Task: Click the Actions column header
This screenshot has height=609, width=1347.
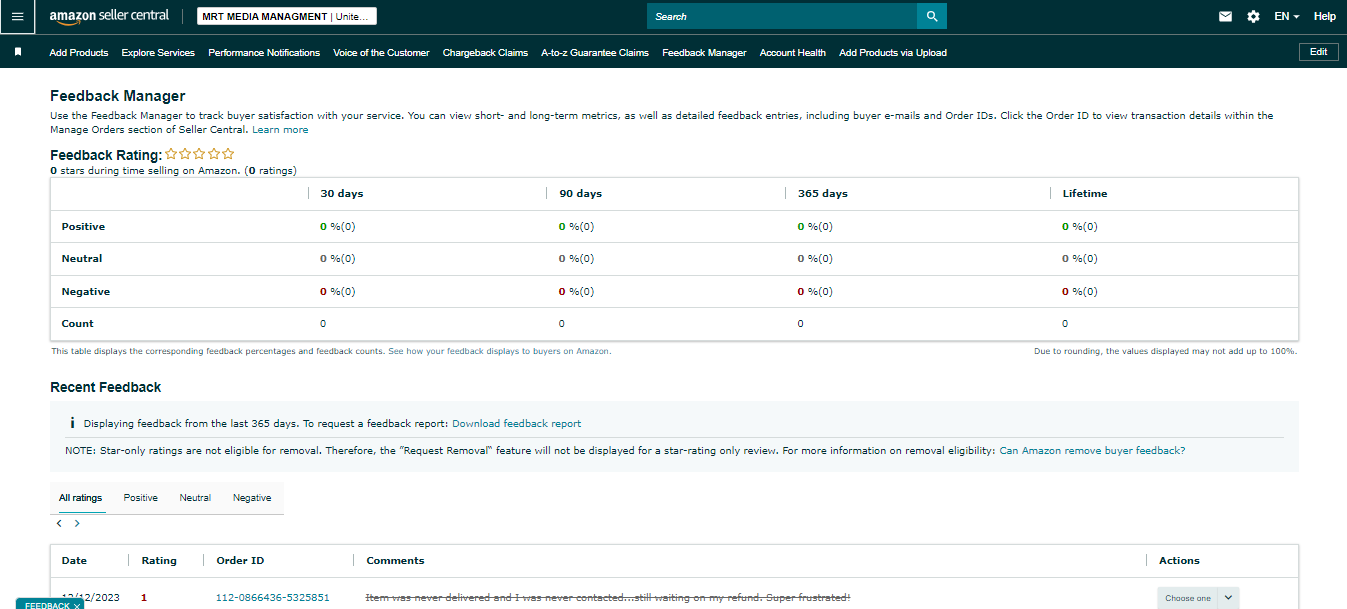Action: (x=1179, y=561)
